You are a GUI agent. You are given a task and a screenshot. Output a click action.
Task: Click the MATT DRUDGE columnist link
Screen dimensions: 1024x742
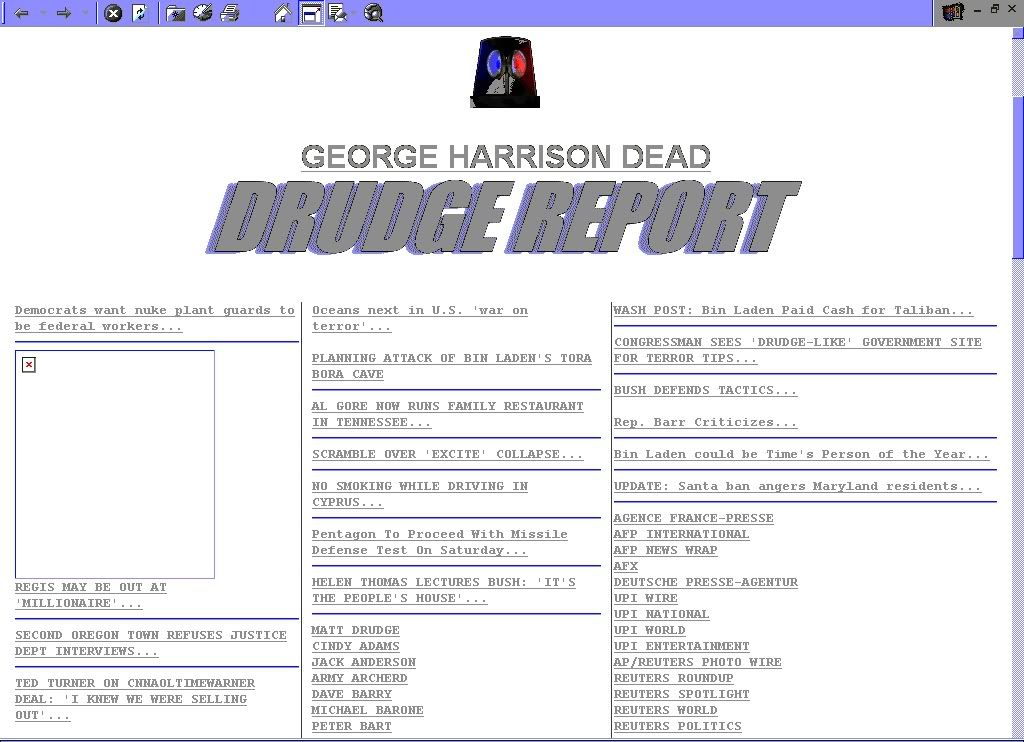pos(355,630)
